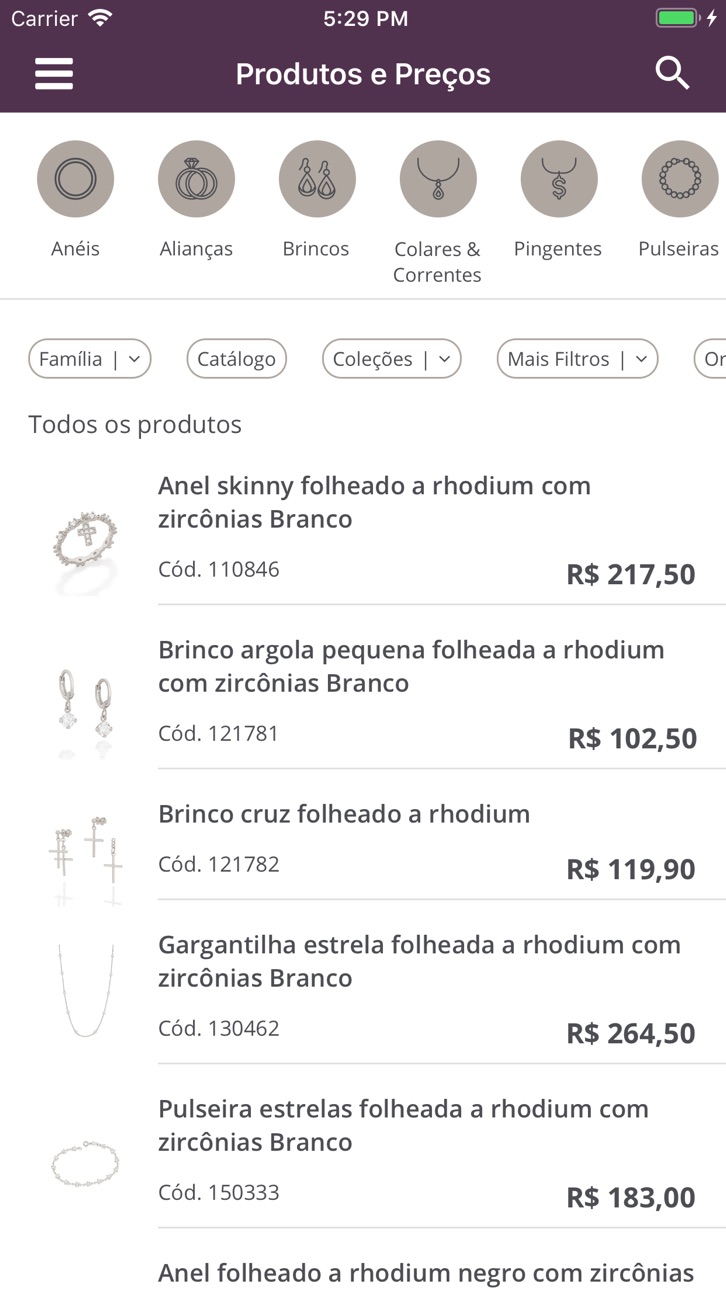Image resolution: width=726 pixels, height=1290 pixels.
Task: Tap the search magnifier icon
Action: coord(672,73)
